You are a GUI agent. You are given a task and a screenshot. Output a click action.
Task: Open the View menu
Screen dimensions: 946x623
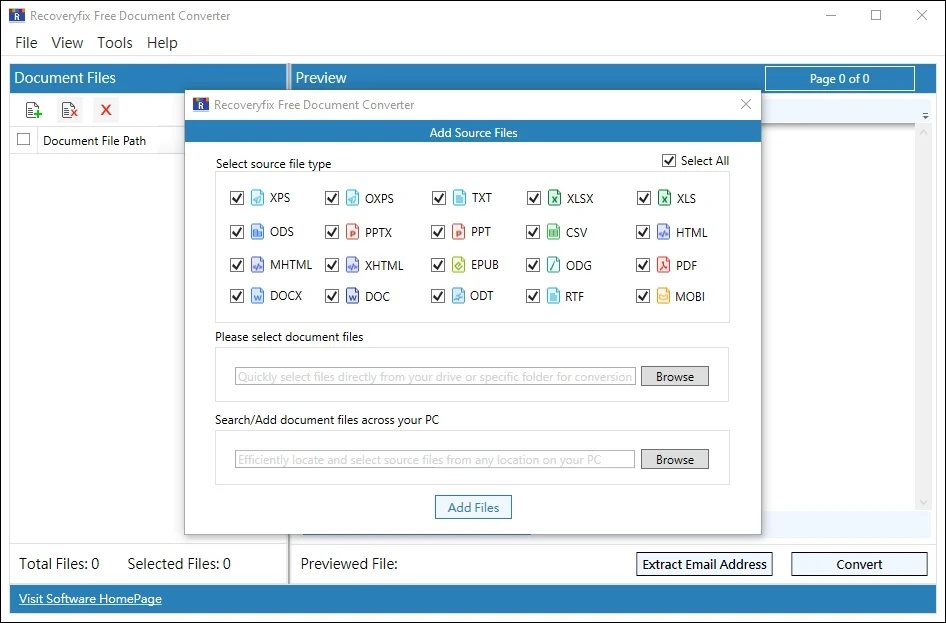pos(67,43)
